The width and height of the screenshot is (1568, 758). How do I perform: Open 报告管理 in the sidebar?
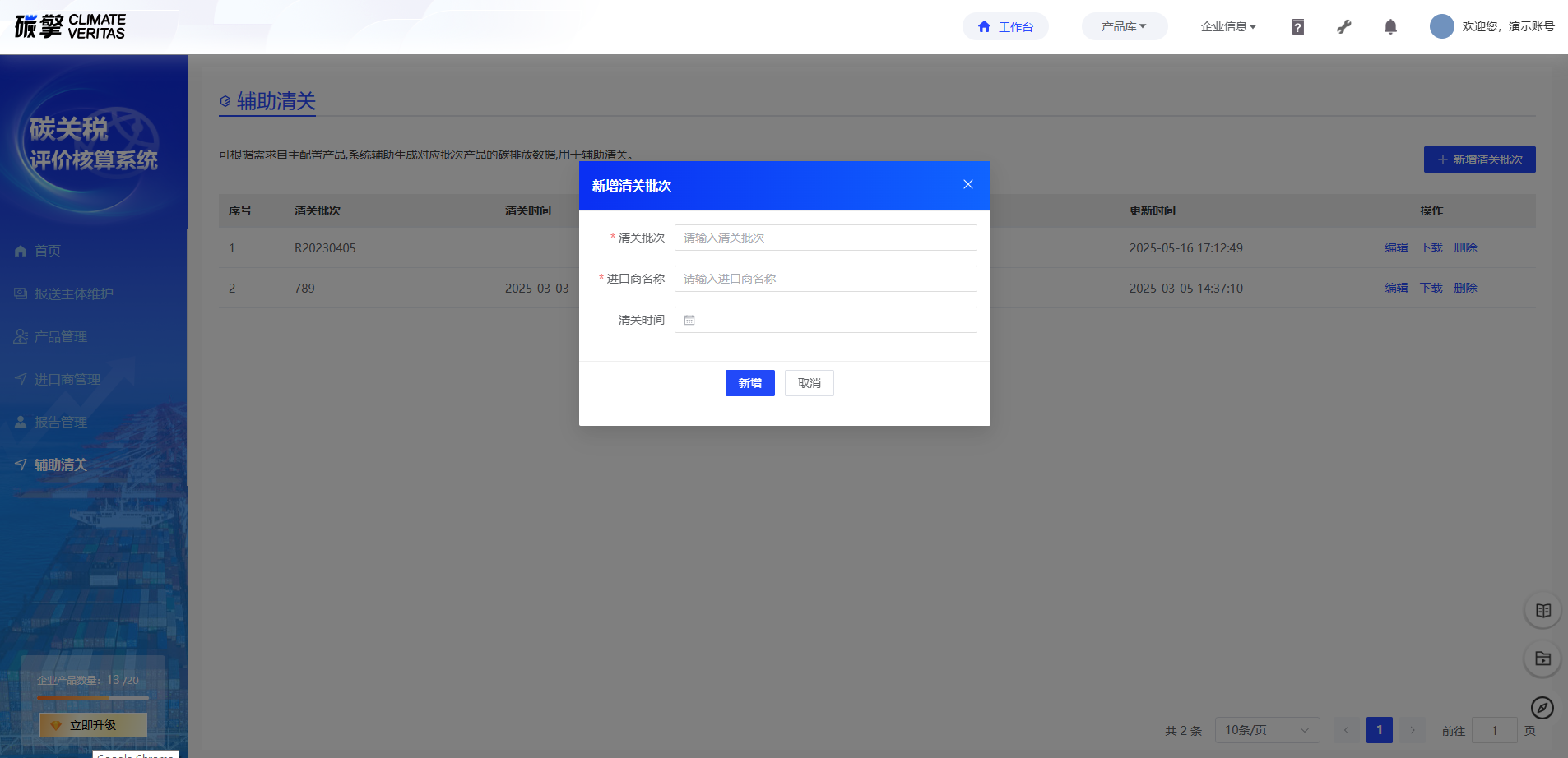[x=61, y=423]
